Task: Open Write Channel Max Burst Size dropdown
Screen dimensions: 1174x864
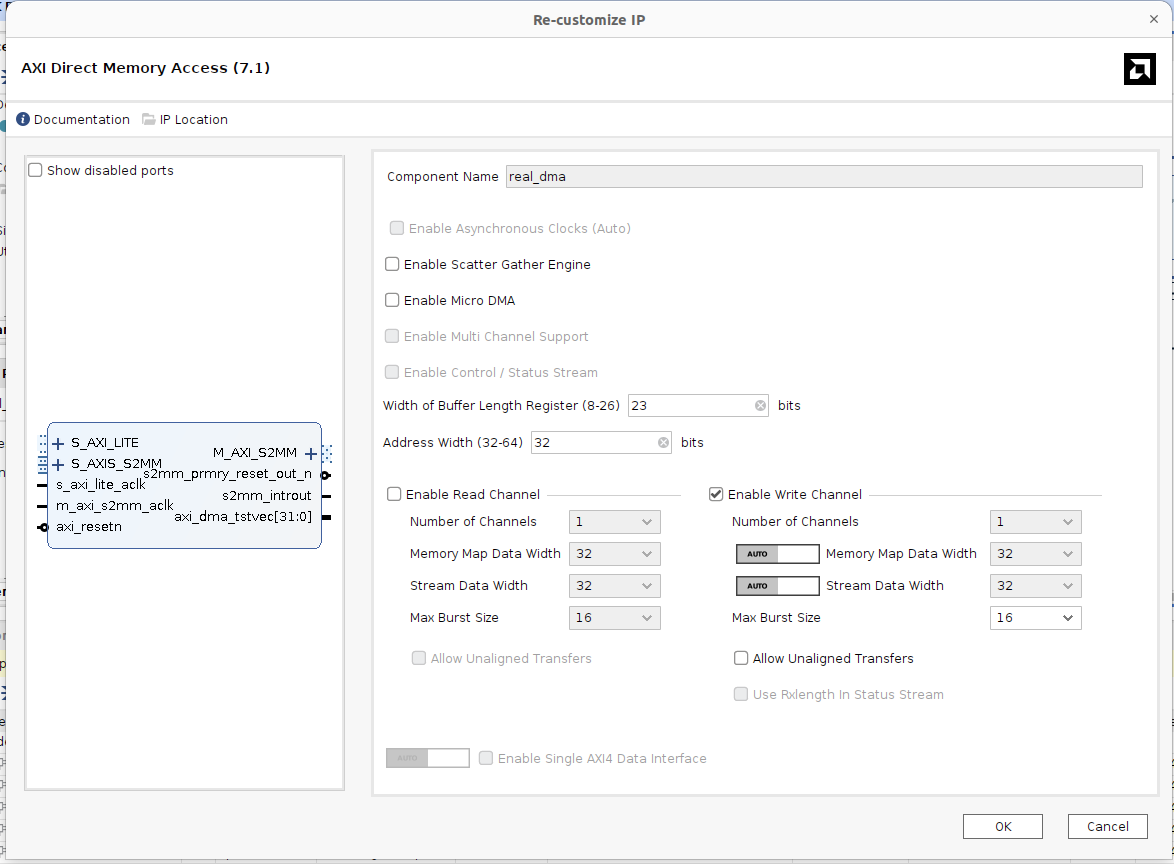Action: pyautogui.click(x=1035, y=618)
